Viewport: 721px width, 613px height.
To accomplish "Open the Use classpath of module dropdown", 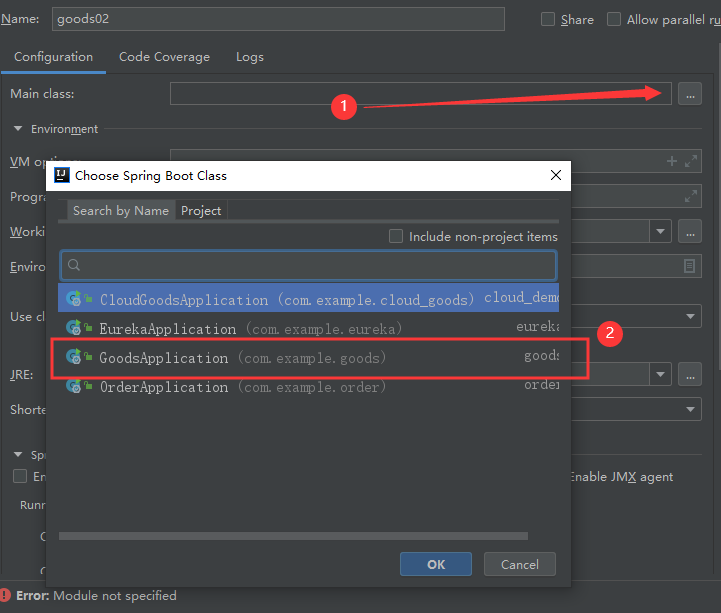I will click(x=690, y=316).
